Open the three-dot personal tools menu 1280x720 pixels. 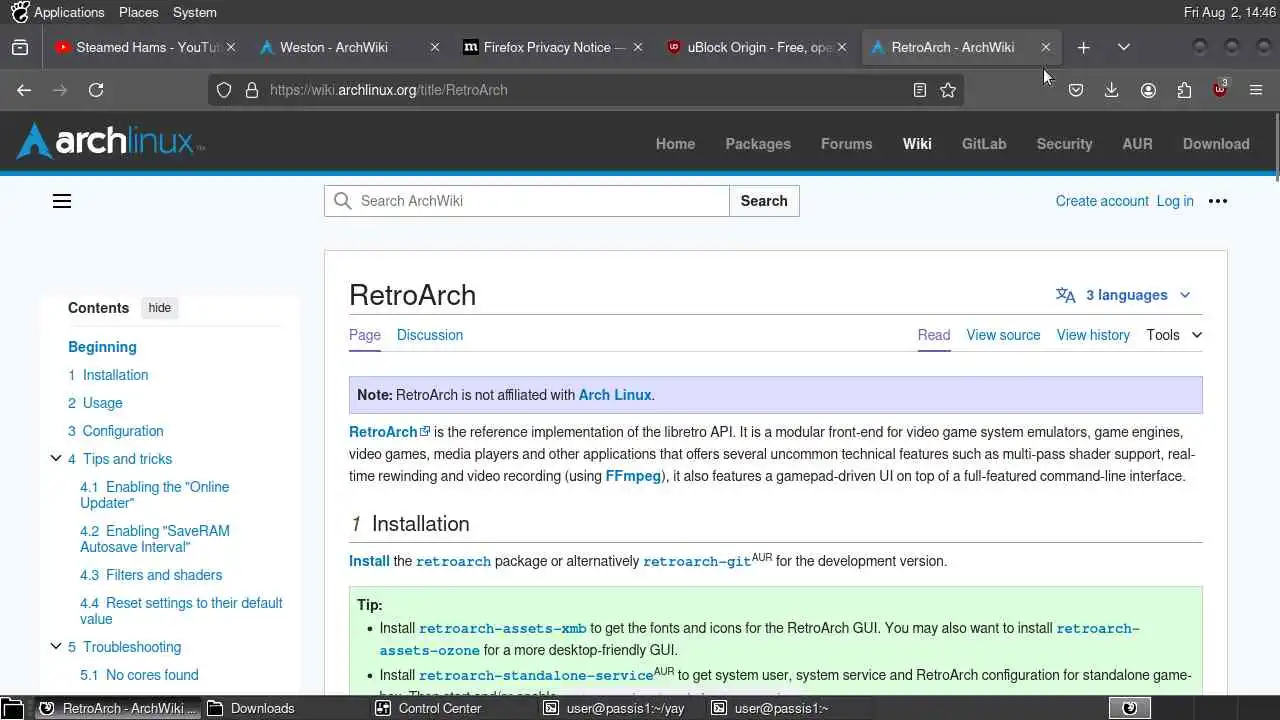click(x=1218, y=201)
